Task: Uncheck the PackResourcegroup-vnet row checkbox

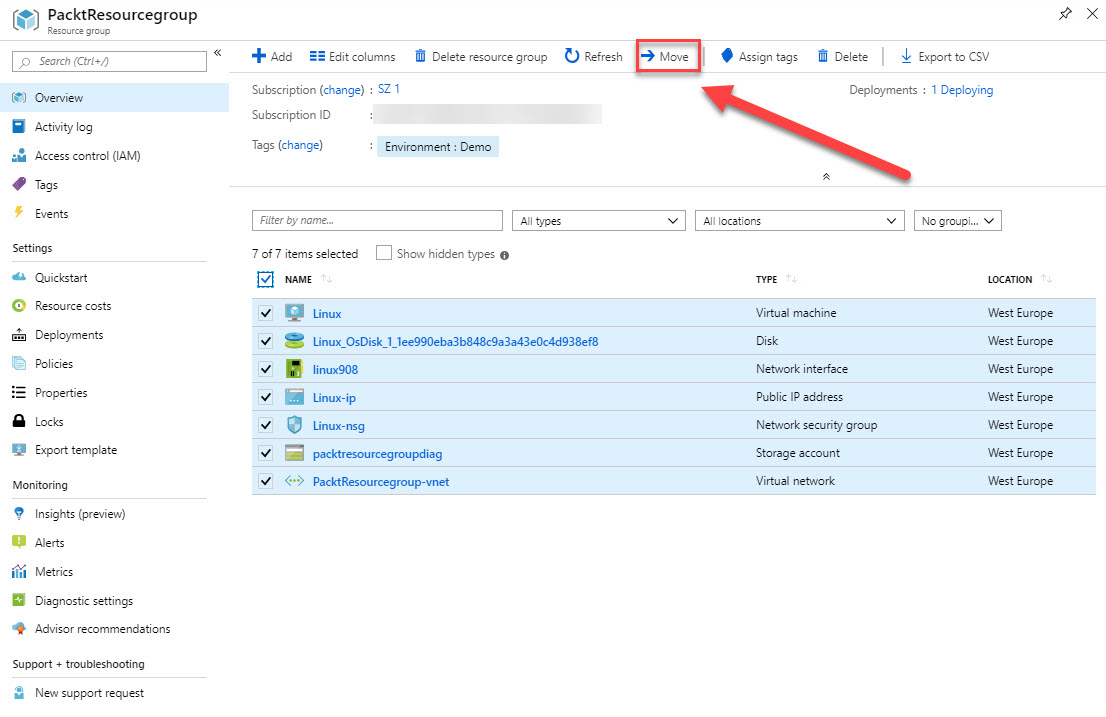Action: tap(265, 482)
